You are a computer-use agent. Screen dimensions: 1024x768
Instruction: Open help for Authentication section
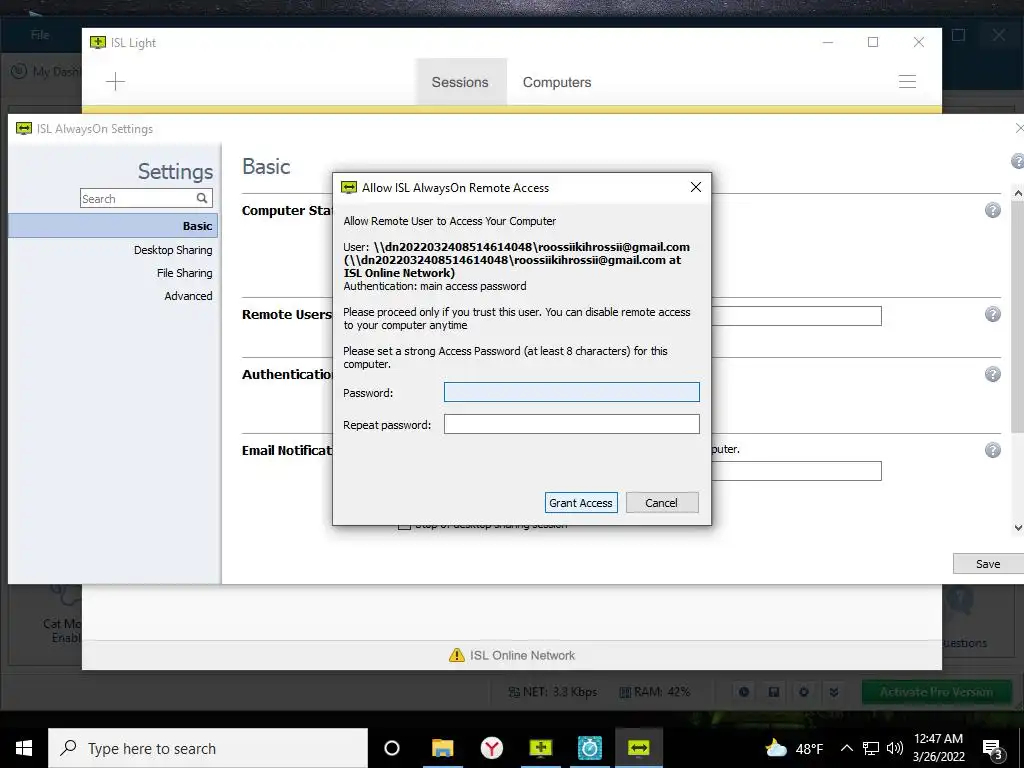click(x=993, y=374)
